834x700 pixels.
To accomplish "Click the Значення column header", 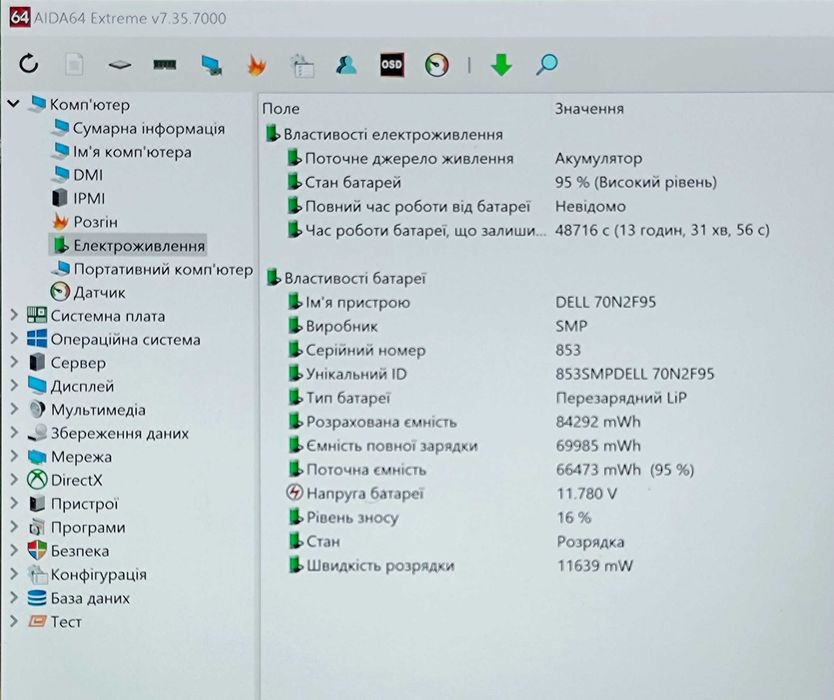I will (x=589, y=109).
